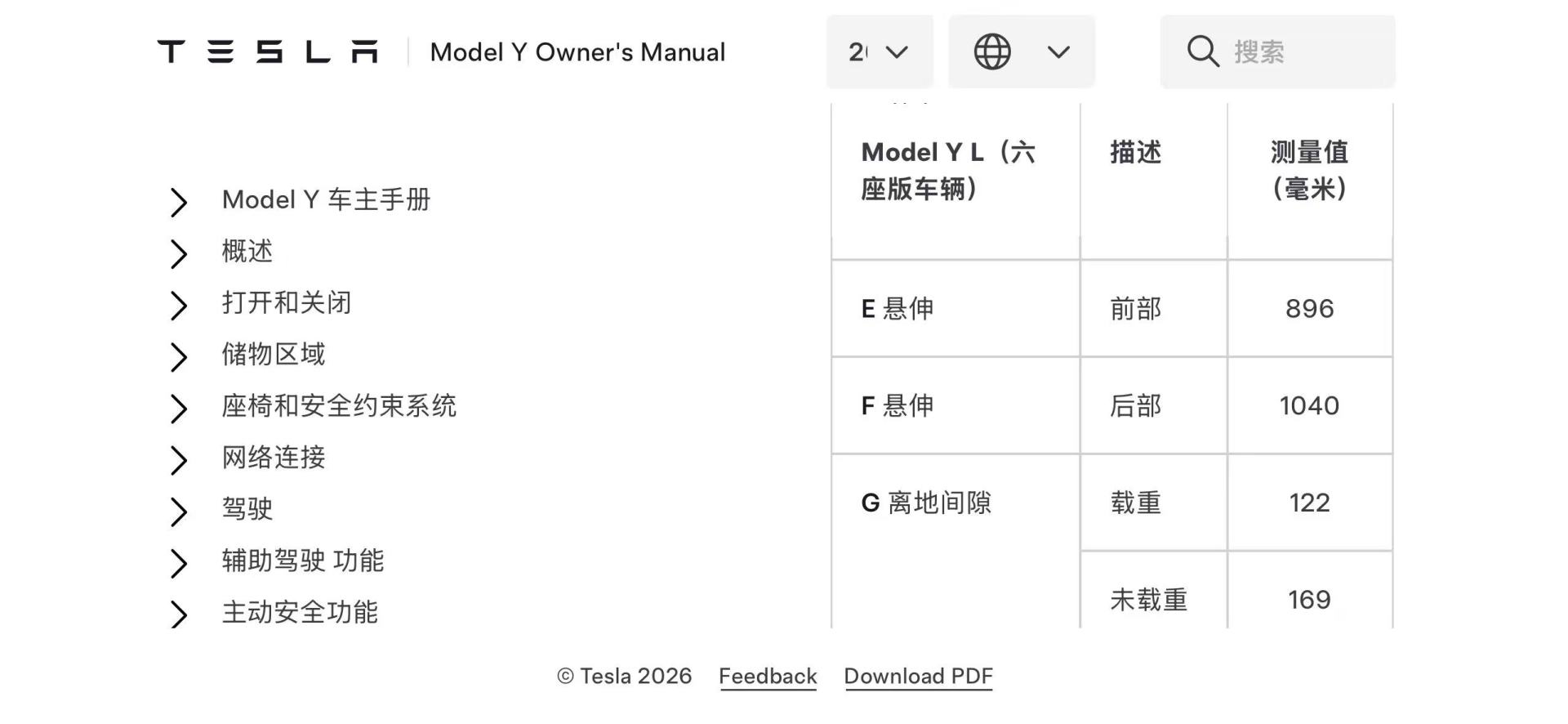The width and height of the screenshot is (1568, 724).
Task: Open the model year version dropdown
Action: coord(880,51)
